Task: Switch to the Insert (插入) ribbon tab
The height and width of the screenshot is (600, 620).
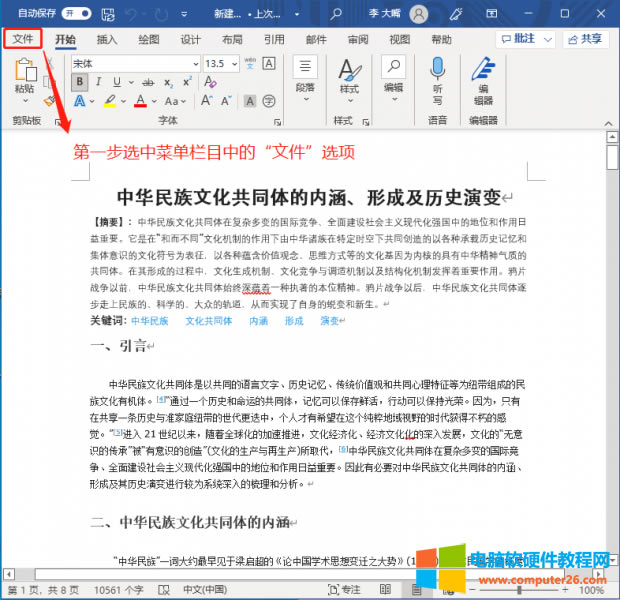Action: click(107, 39)
